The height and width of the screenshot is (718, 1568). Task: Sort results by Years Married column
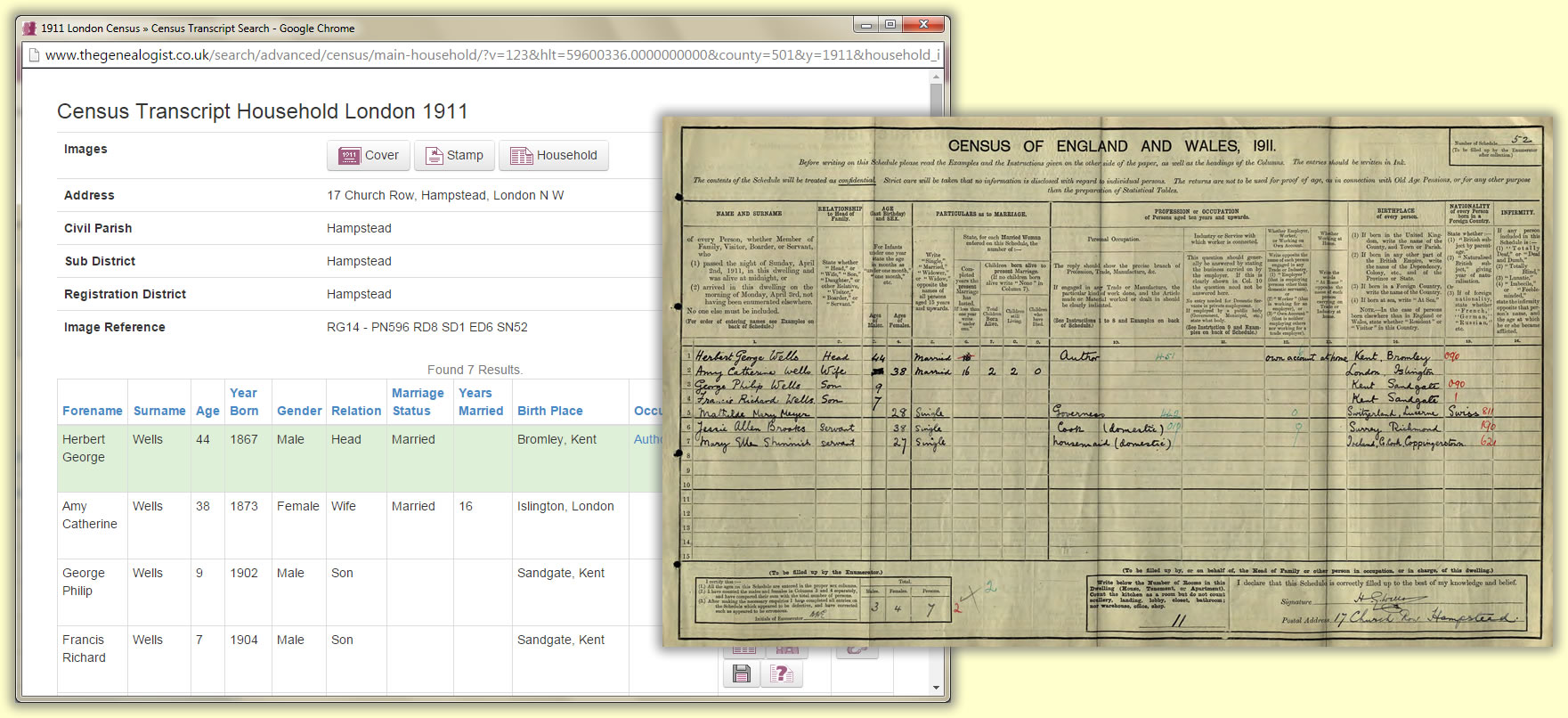coord(481,402)
